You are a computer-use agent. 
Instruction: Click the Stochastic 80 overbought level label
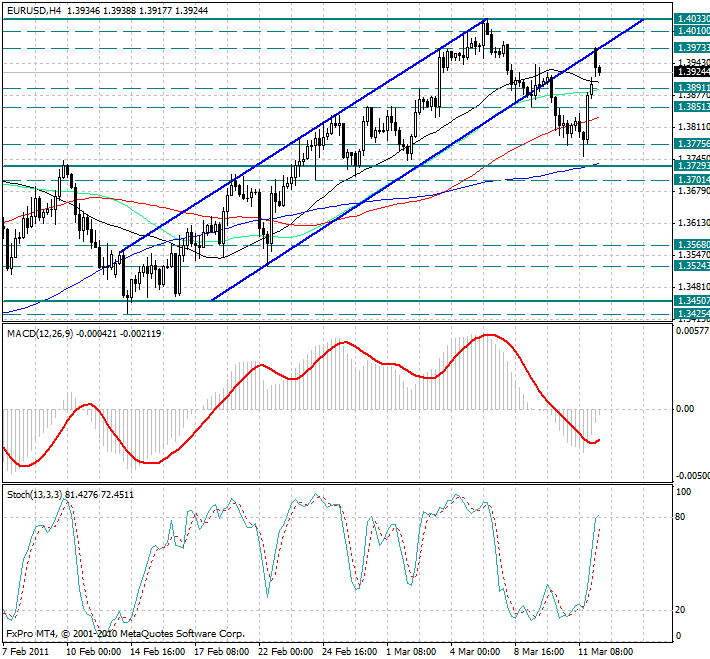680,517
